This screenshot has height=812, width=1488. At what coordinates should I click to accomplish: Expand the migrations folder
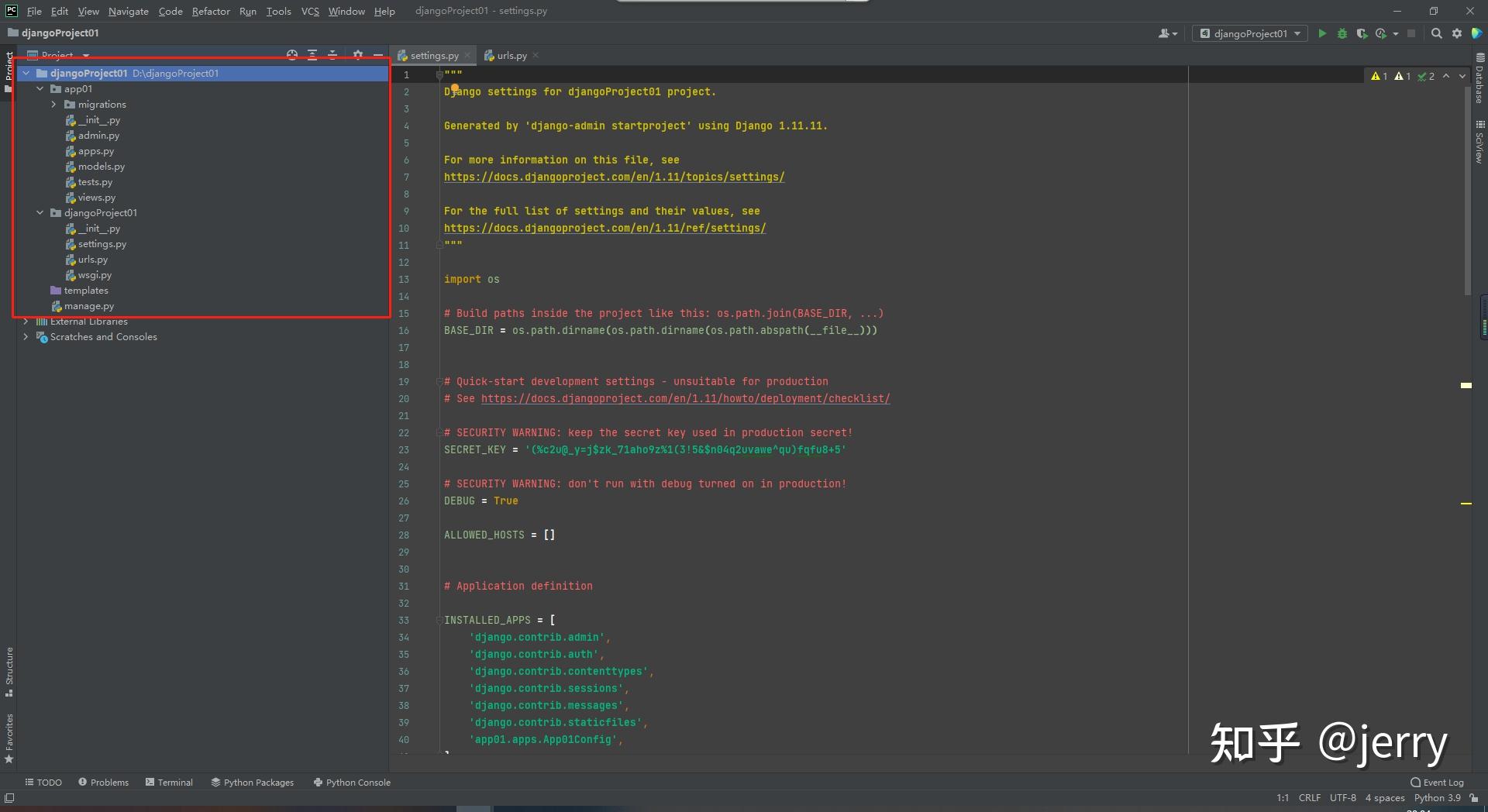pos(53,105)
